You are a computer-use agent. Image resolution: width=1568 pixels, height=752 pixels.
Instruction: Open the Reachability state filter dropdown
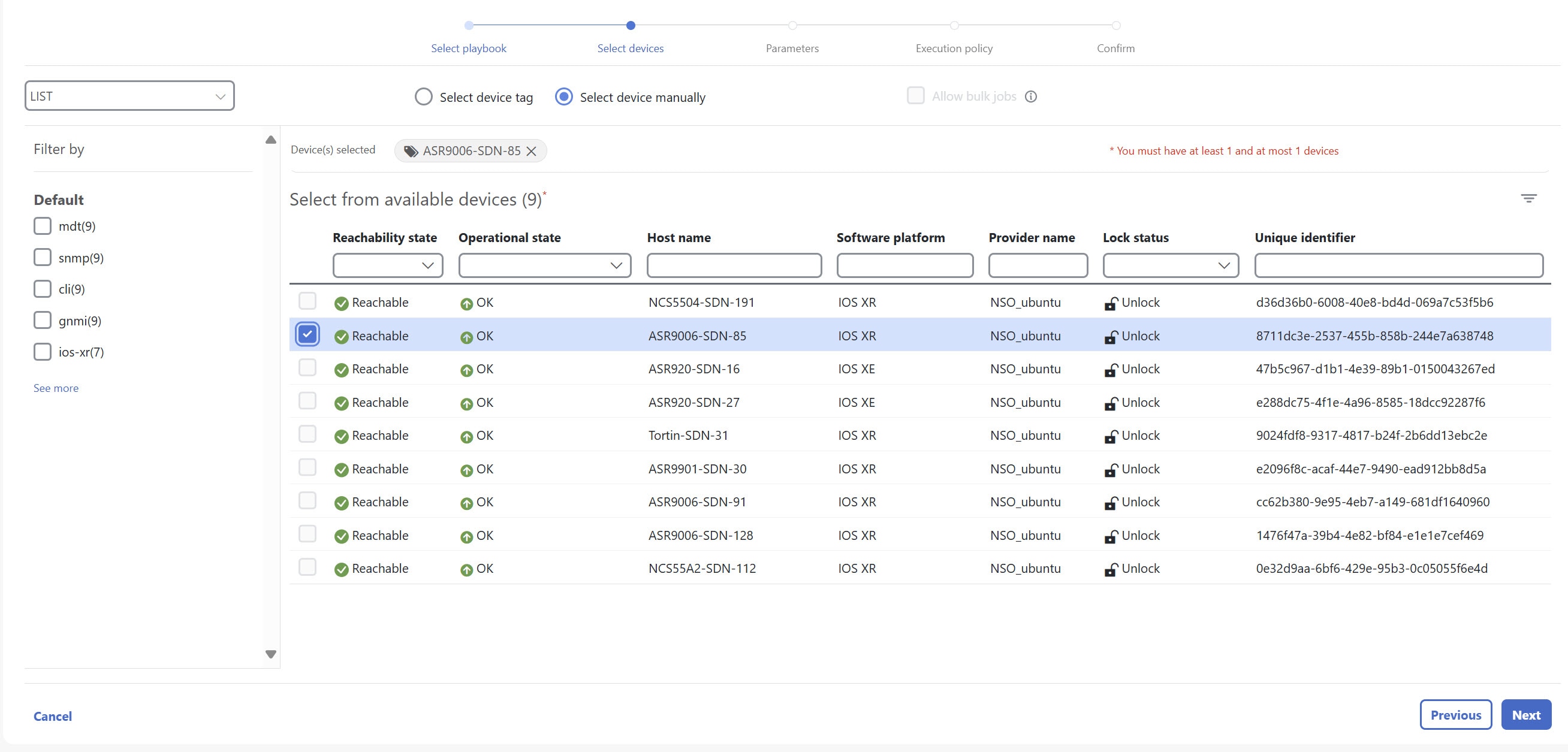pyautogui.click(x=388, y=265)
